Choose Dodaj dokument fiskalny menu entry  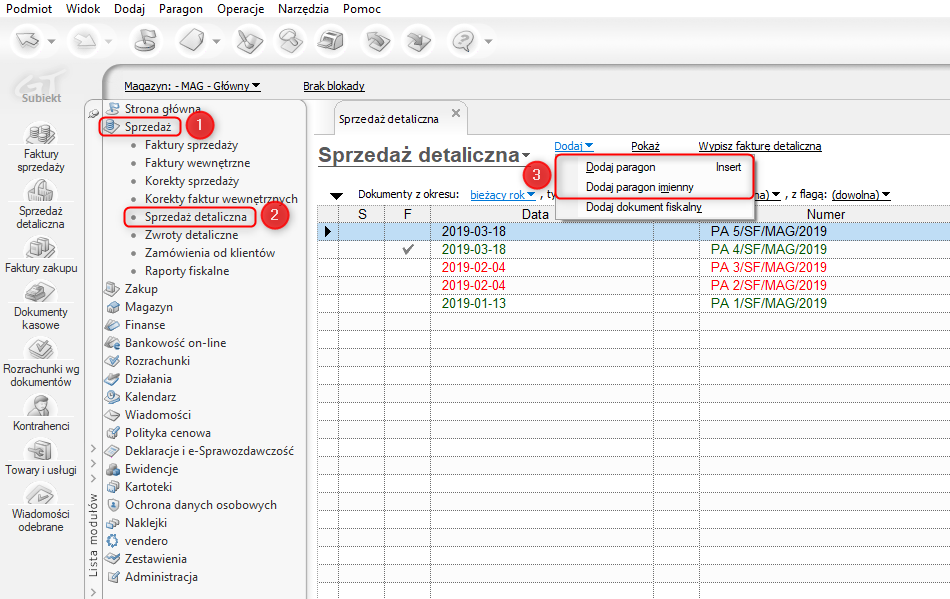click(x=655, y=207)
